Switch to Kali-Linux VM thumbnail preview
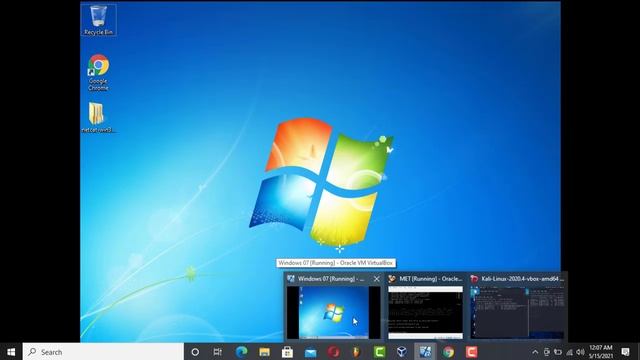Screen dimensions: 640x360 coord(518,312)
